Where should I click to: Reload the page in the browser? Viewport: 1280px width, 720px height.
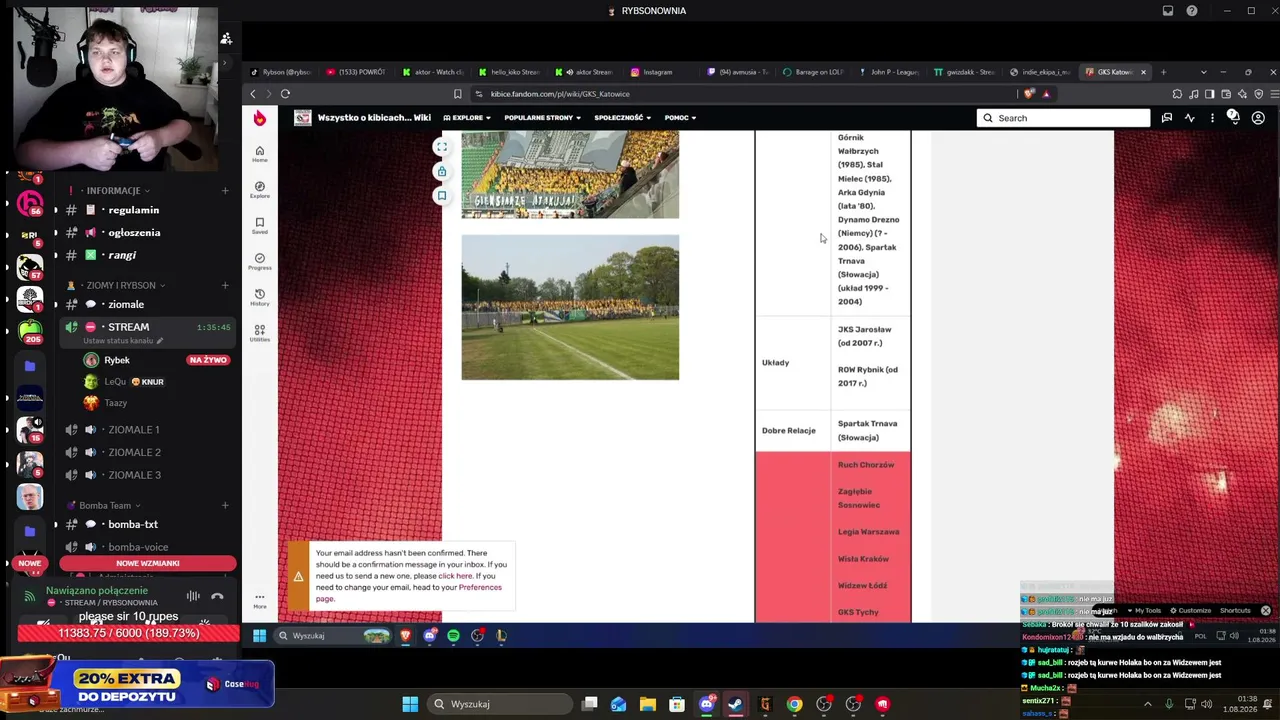click(285, 94)
